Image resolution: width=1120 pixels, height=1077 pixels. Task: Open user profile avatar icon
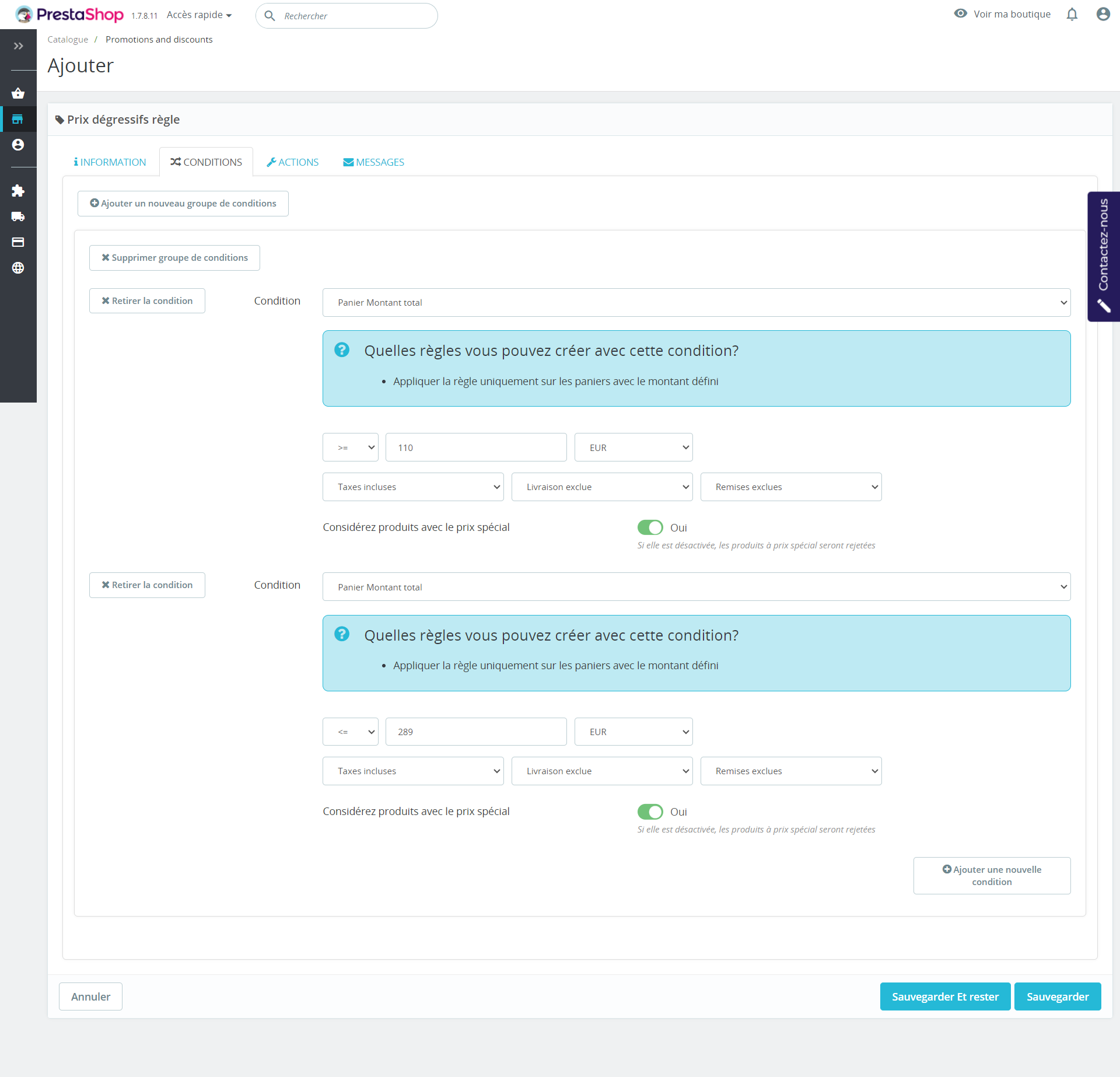click(1102, 15)
